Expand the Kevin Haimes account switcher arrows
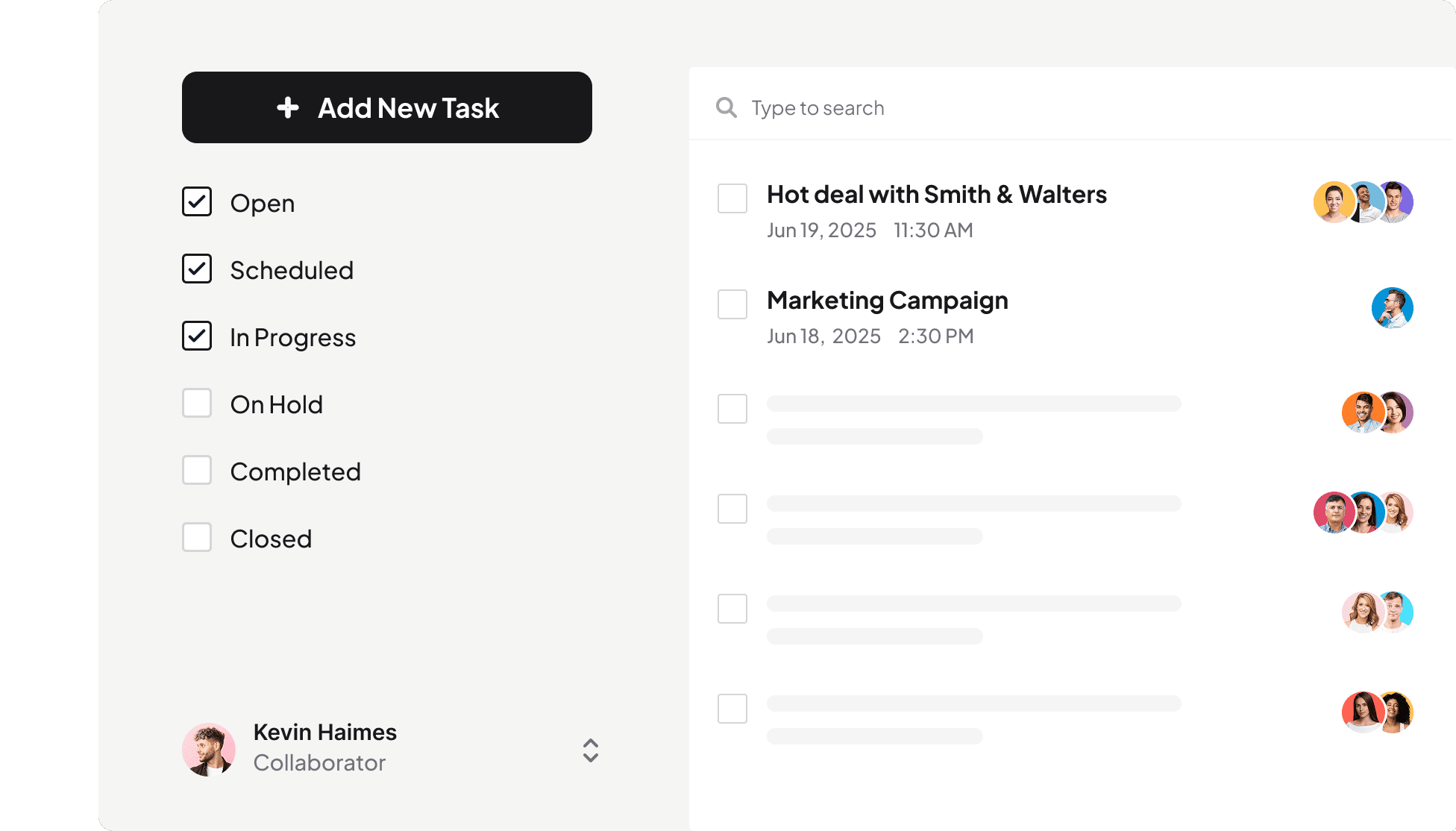 [590, 750]
